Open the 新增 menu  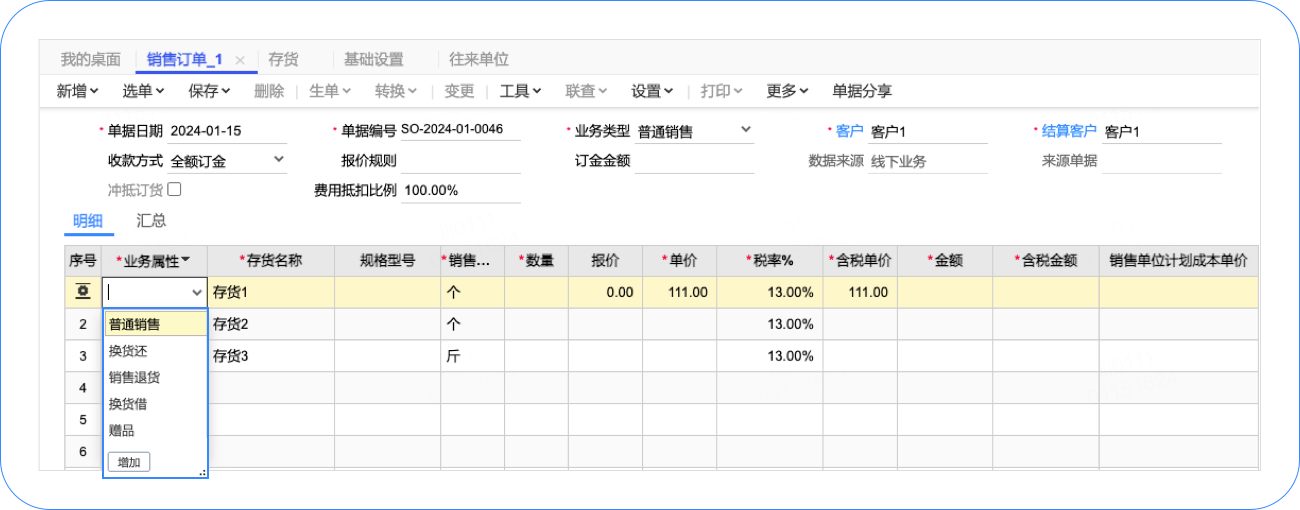[x=77, y=91]
